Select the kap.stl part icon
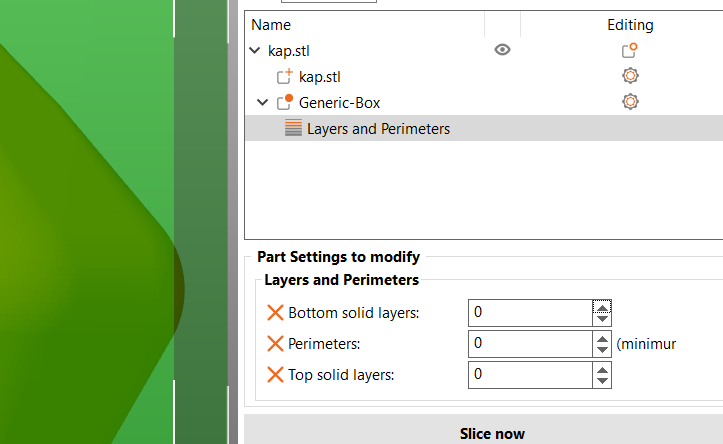 [284, 76]
